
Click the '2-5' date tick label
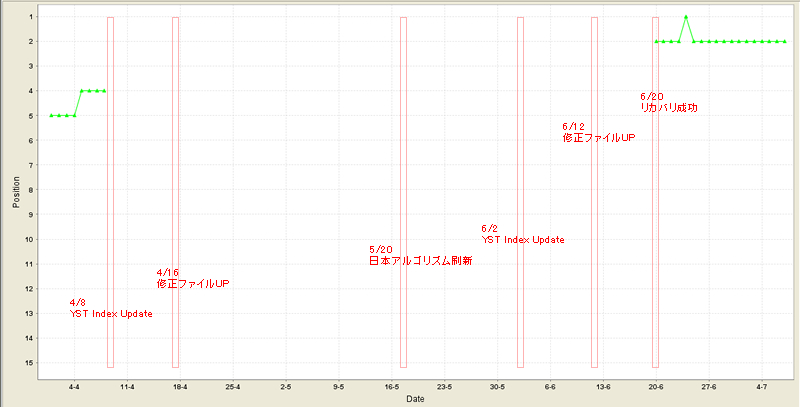coord(286,387)
